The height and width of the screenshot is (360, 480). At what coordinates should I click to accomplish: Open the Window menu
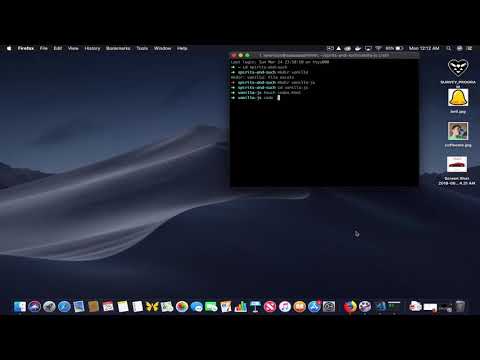[162, 48]
